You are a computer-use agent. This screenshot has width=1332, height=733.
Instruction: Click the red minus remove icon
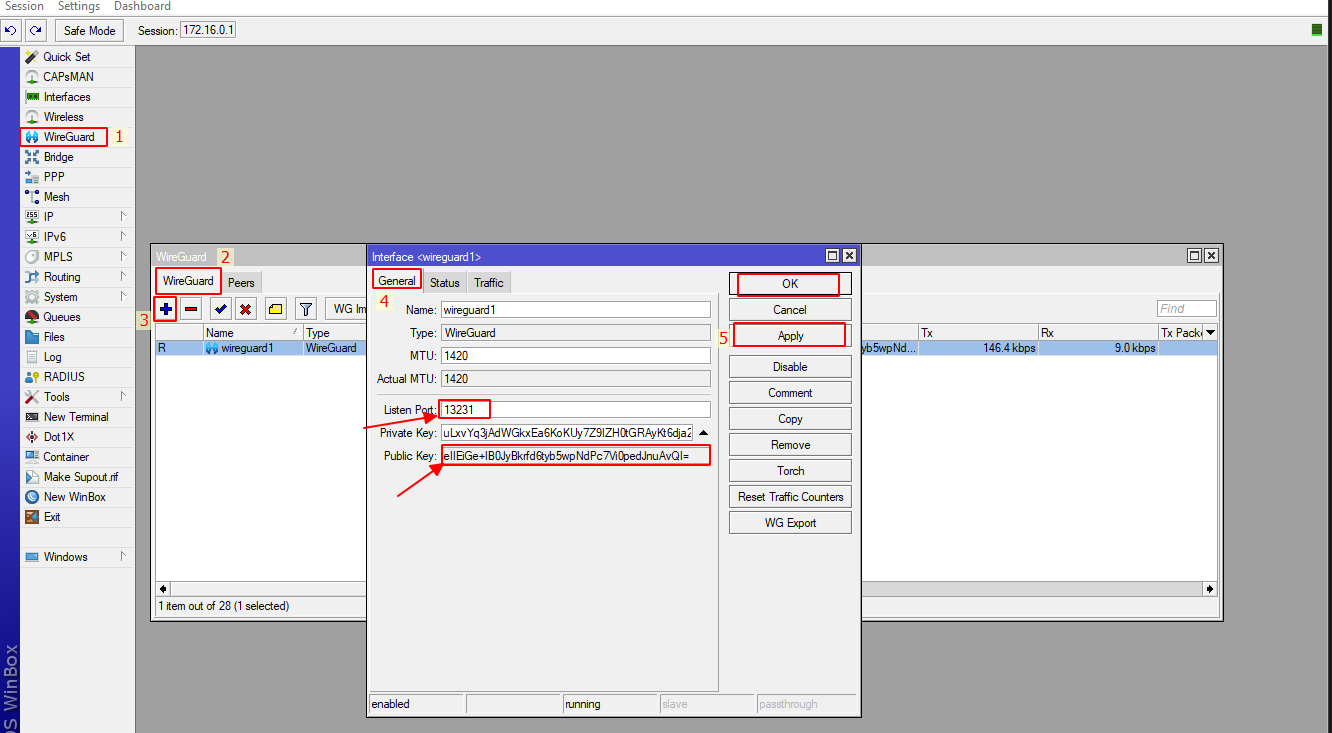coord(191,309)
